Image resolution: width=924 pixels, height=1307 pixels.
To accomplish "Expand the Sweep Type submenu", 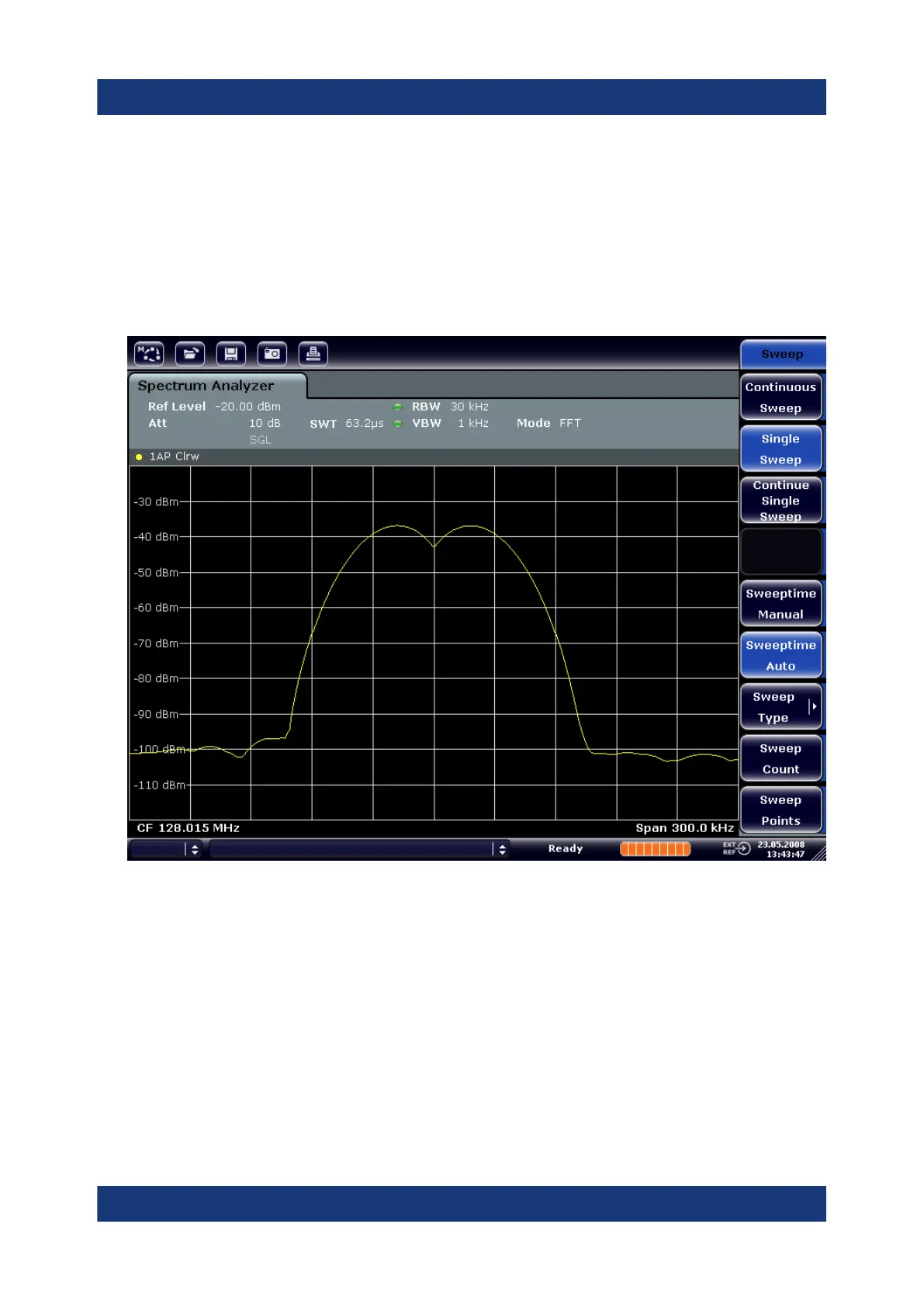I will pyautogui.click(x=780, y=707).
